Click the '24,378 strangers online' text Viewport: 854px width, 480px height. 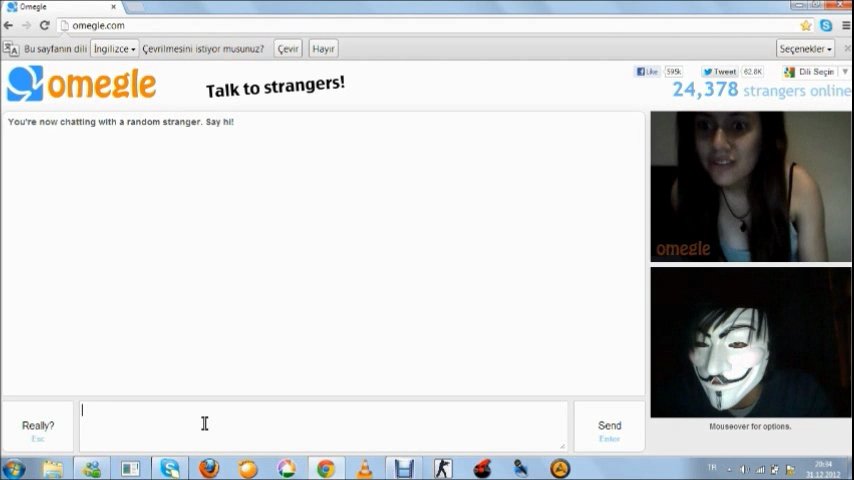[761, 90]
